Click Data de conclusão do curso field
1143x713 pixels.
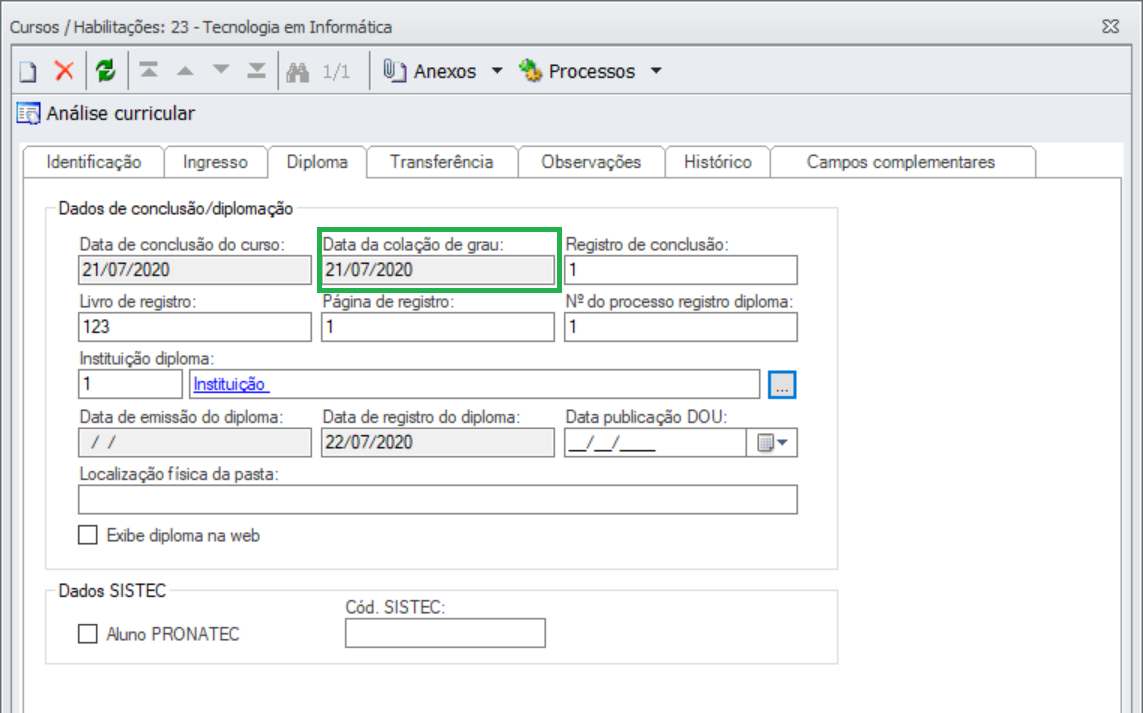[x=195, y=270]
